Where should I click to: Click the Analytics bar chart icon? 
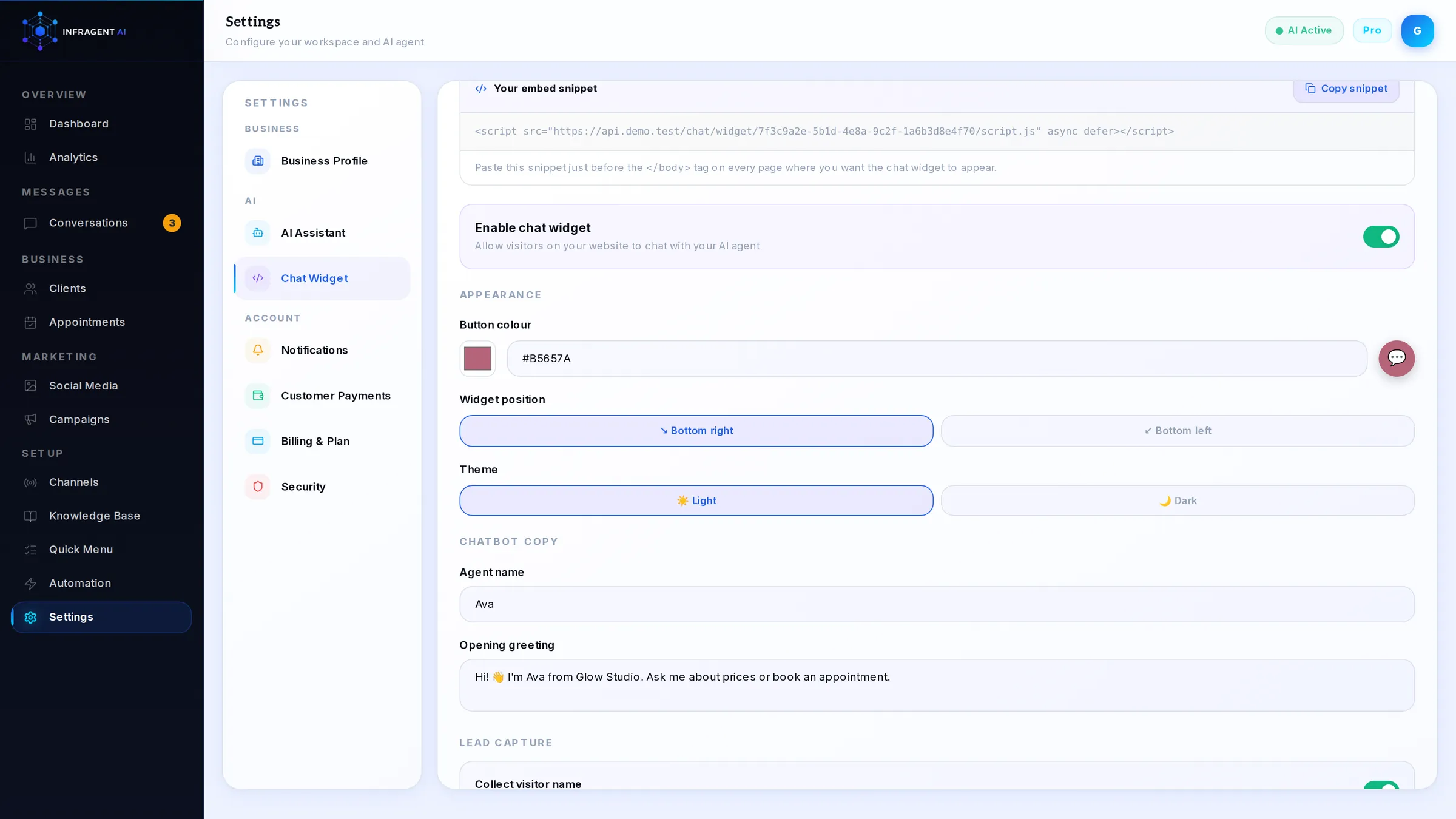(30, 158)
